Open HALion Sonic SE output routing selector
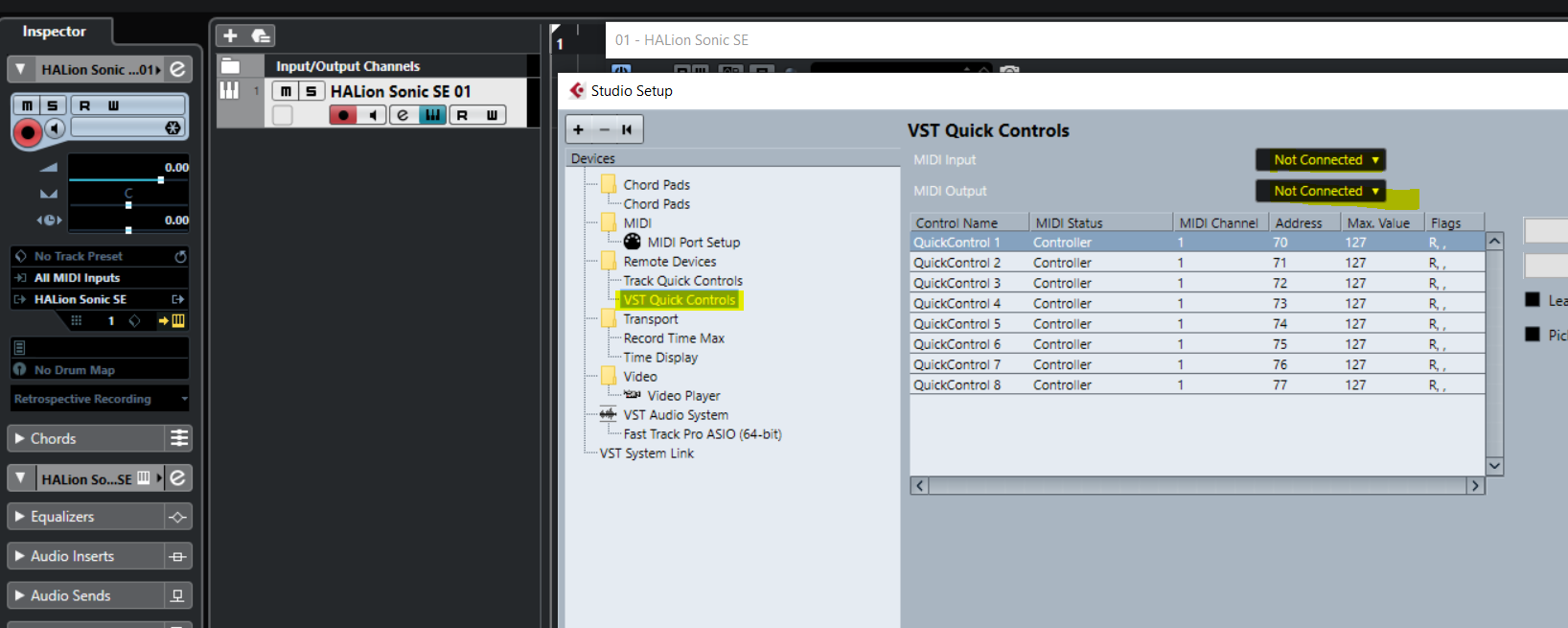The image size is (1568, 628). 90,299
